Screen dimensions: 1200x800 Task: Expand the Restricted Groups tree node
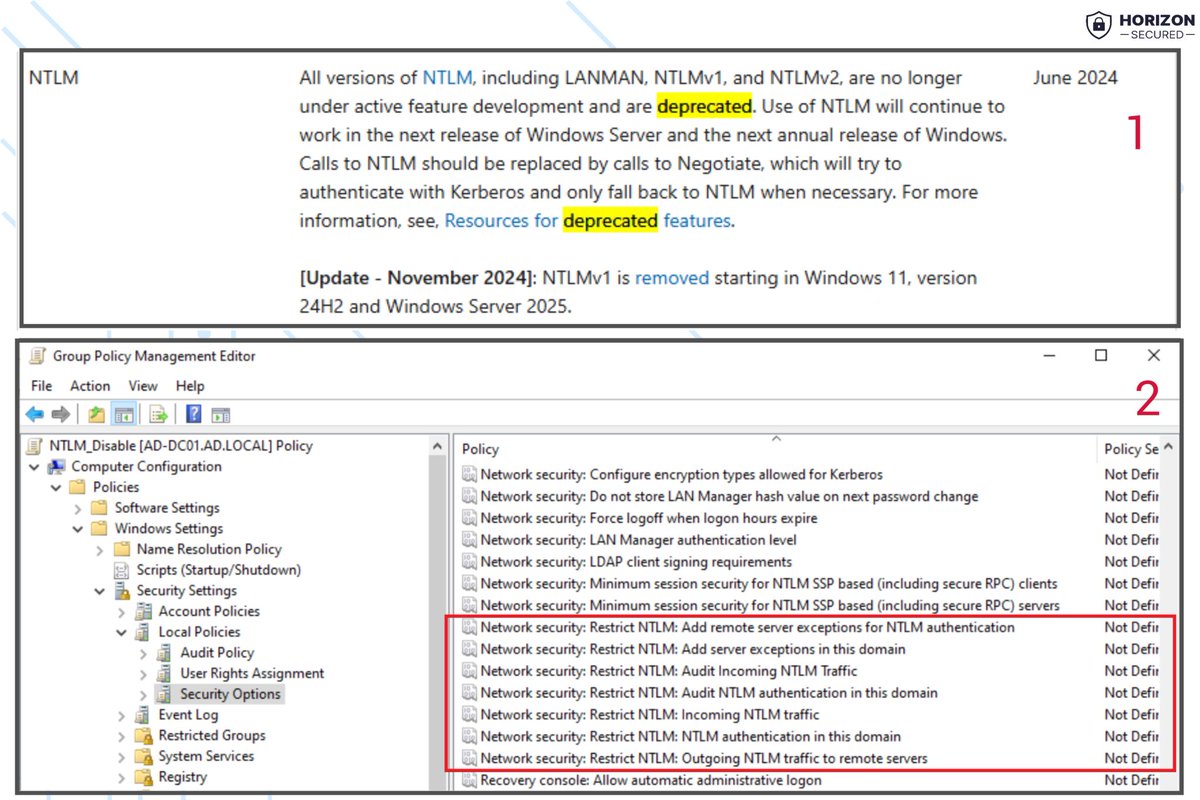pos(122,735)
